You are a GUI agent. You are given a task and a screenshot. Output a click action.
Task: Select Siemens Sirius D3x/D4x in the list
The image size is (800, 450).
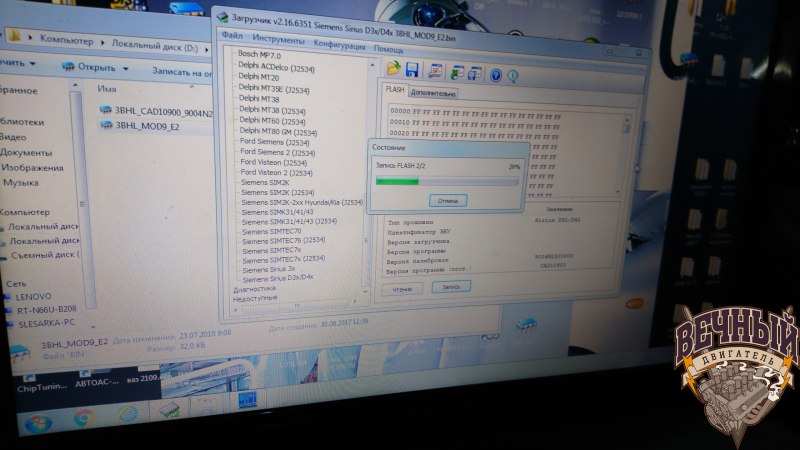tap(279, 277)
